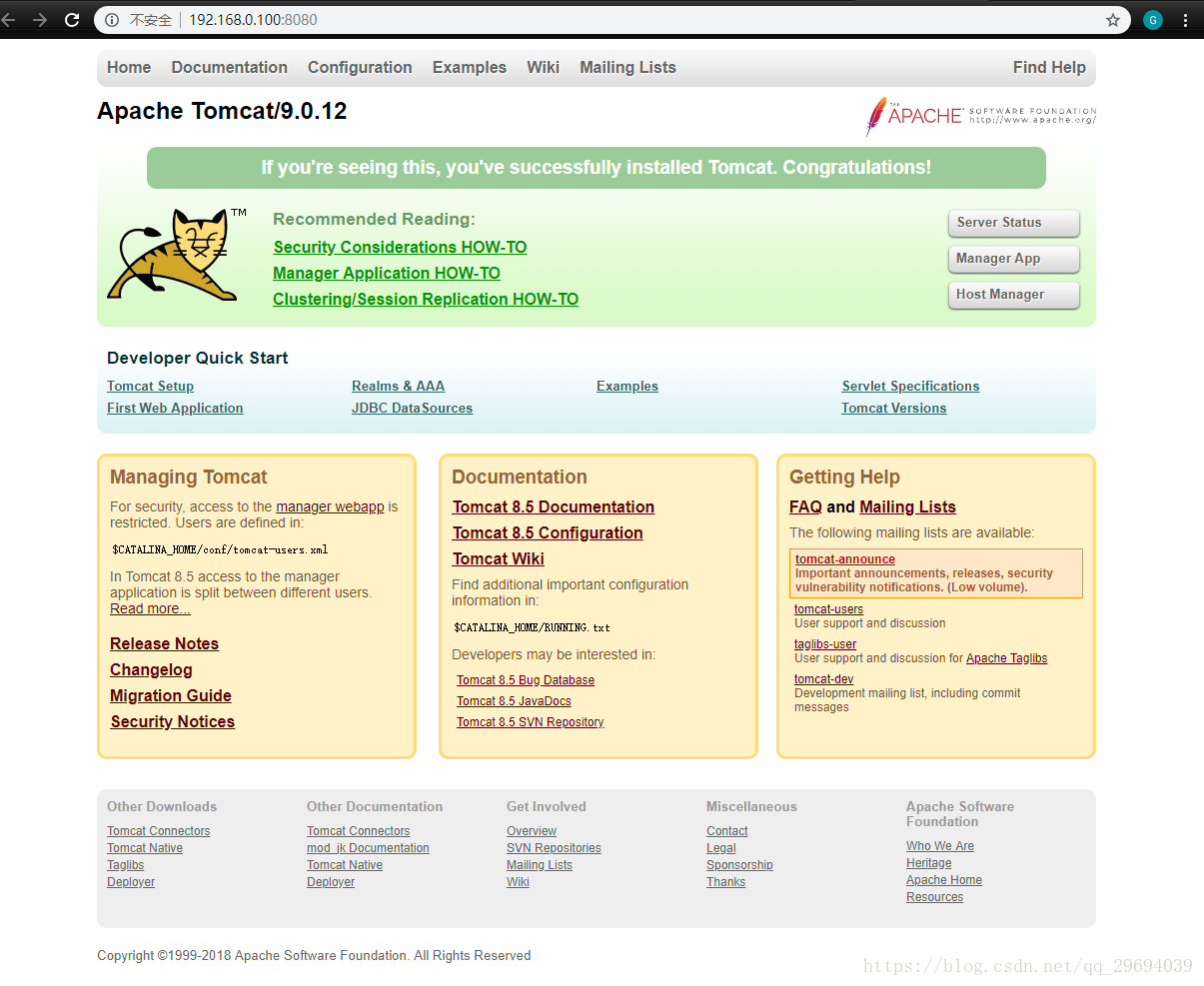Image resolution: width=1204 pixels, height=986 pixels.
Task: Open the Wiki nav item
Action: [543, 68]
